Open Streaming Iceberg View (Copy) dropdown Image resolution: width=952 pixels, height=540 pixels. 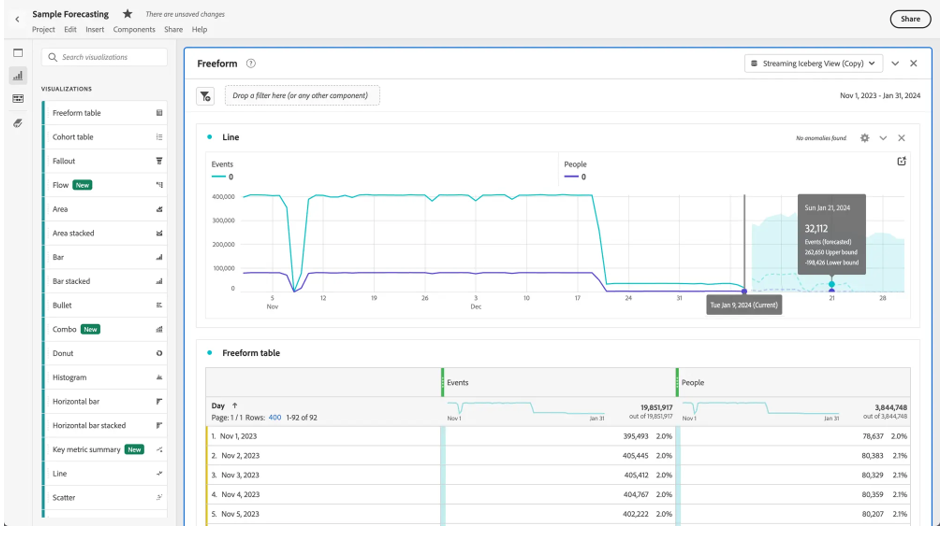tap(813, 63)
